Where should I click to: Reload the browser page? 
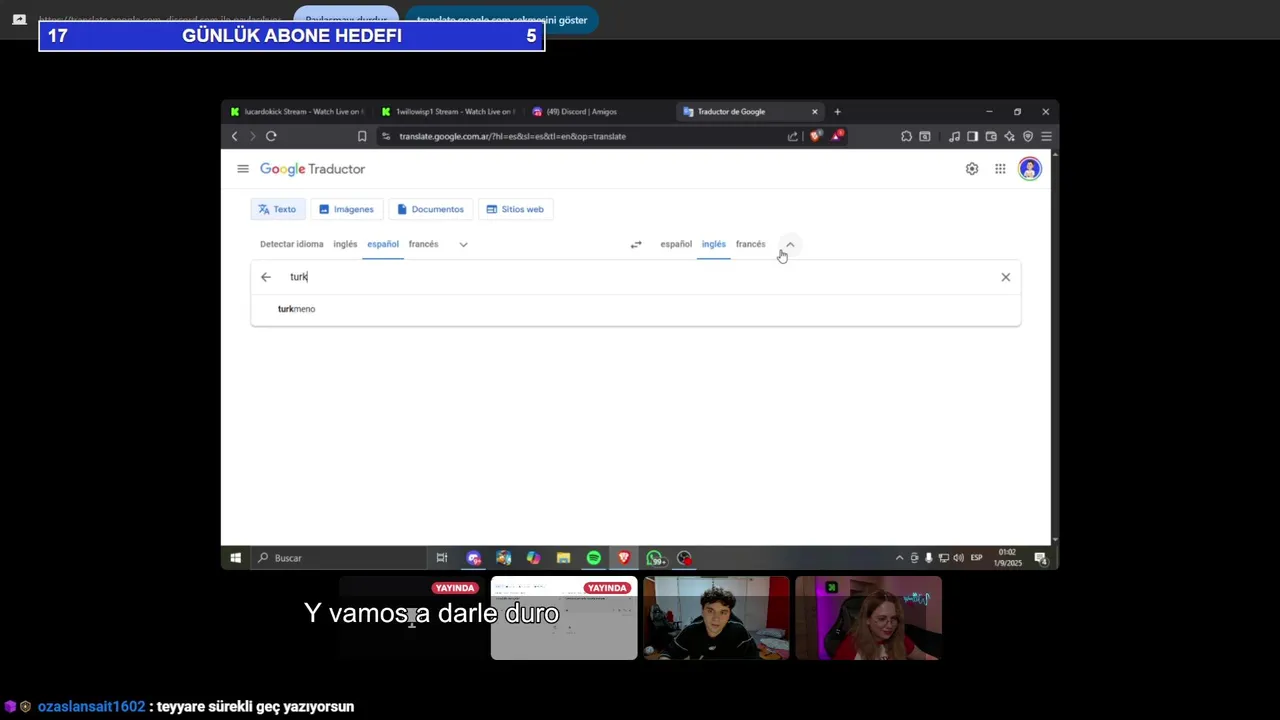[271, 136]
